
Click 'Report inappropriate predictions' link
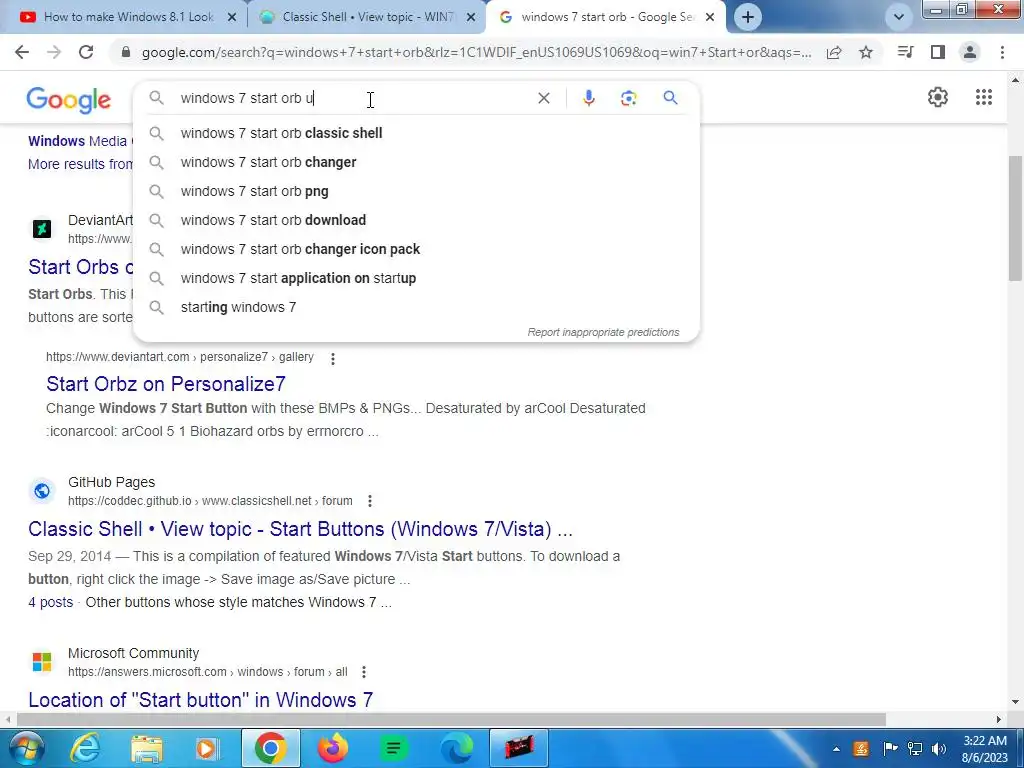603,332
